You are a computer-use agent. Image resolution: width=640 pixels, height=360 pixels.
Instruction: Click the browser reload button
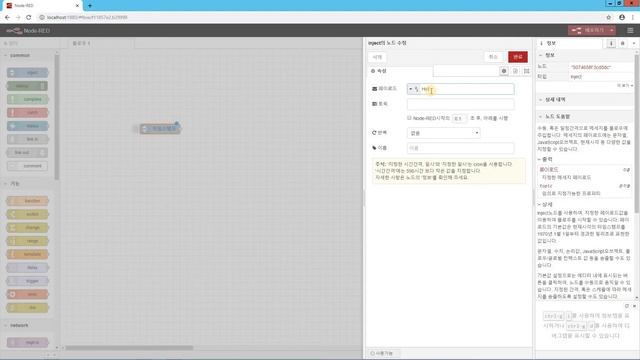tap(29, 18)
